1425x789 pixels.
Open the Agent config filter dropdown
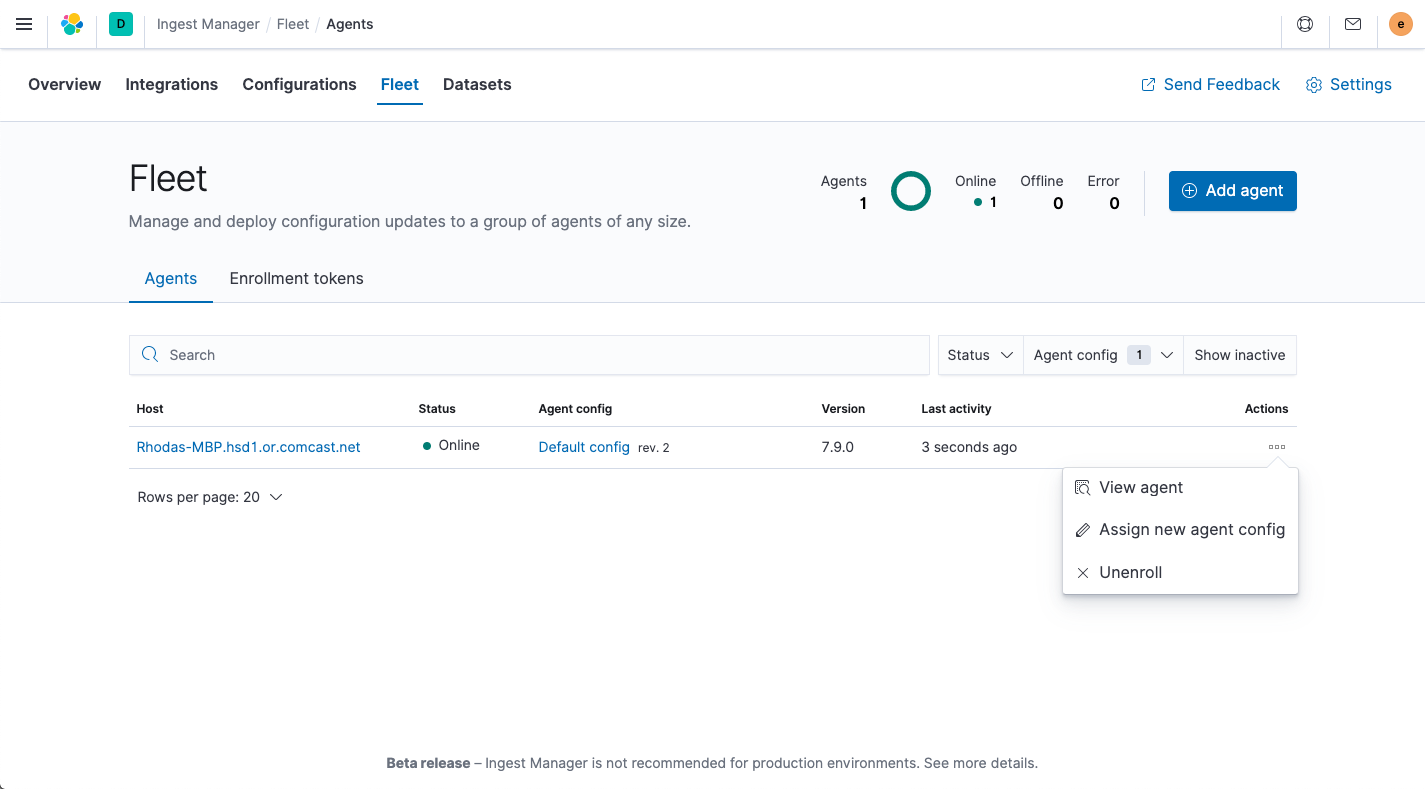click(x=1100, y=354)
